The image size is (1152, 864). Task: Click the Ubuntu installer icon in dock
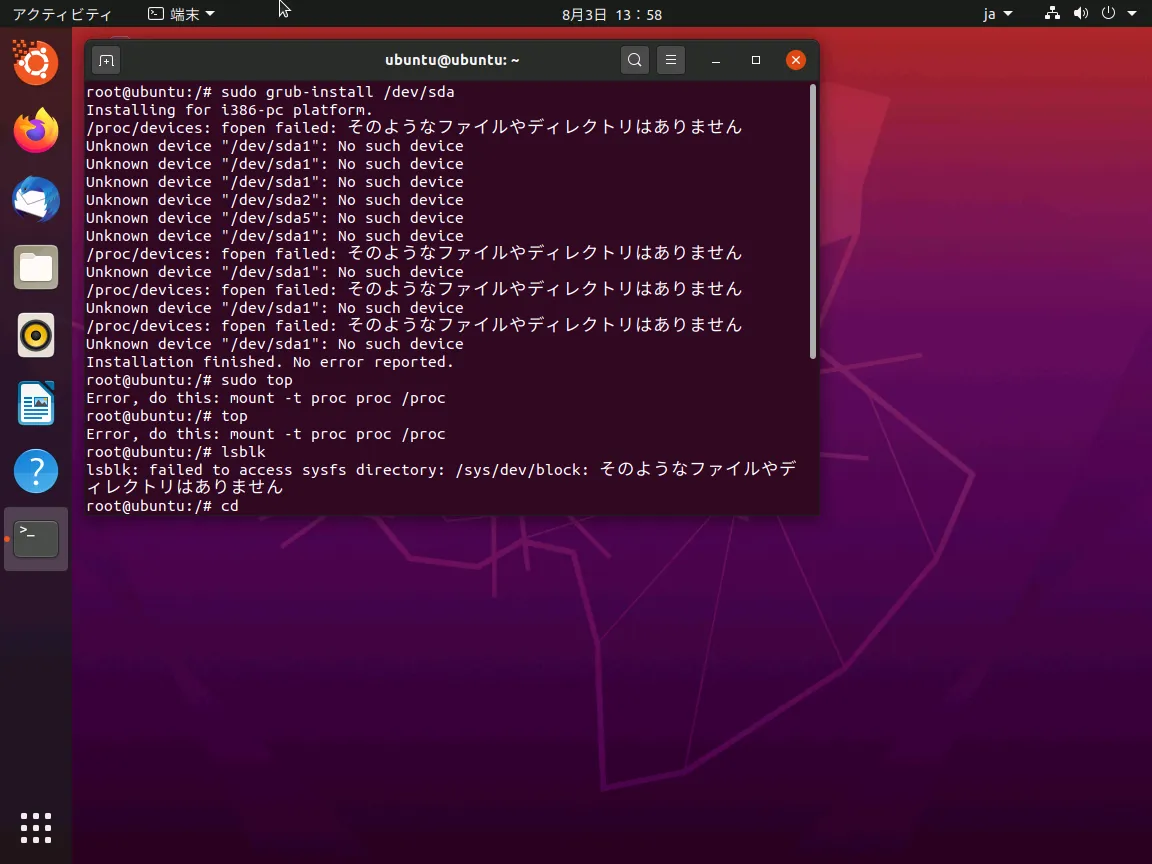coord(36,63)
